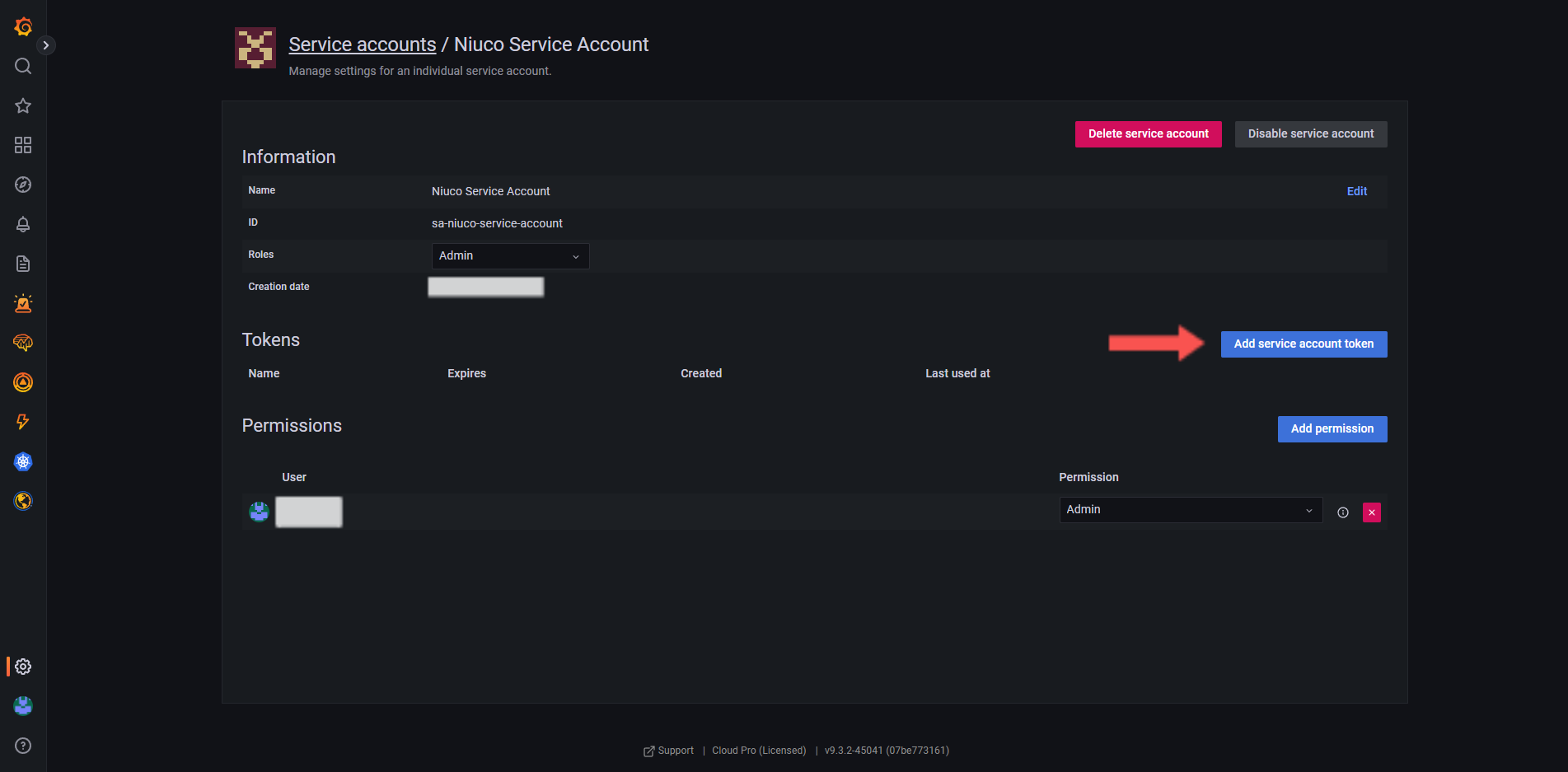Click Add service account token button
The width and height of the screenshot is (1568, 772).
[x=1304, y=344]
